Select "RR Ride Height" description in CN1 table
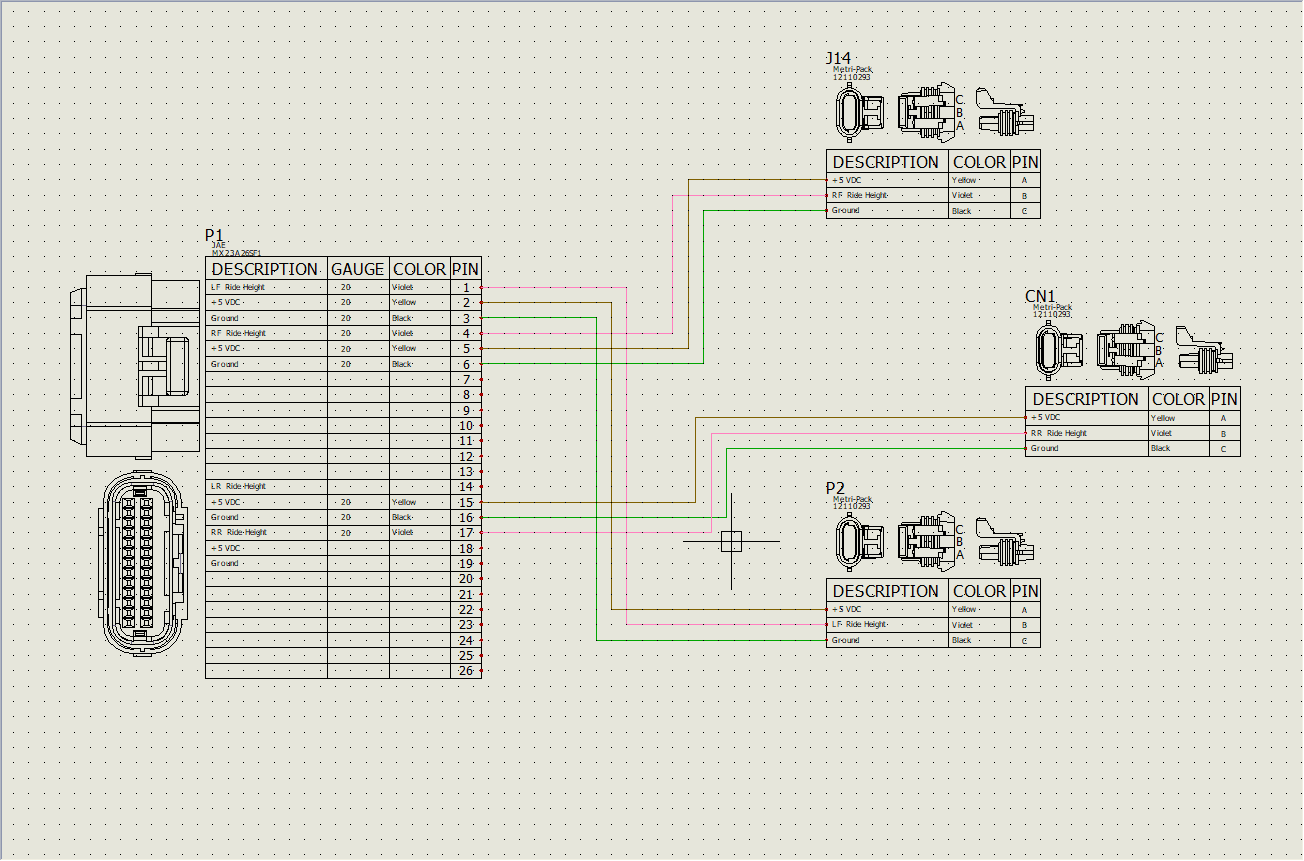The width and height of the screenshot is (1304, 861). click(1060, 434)
